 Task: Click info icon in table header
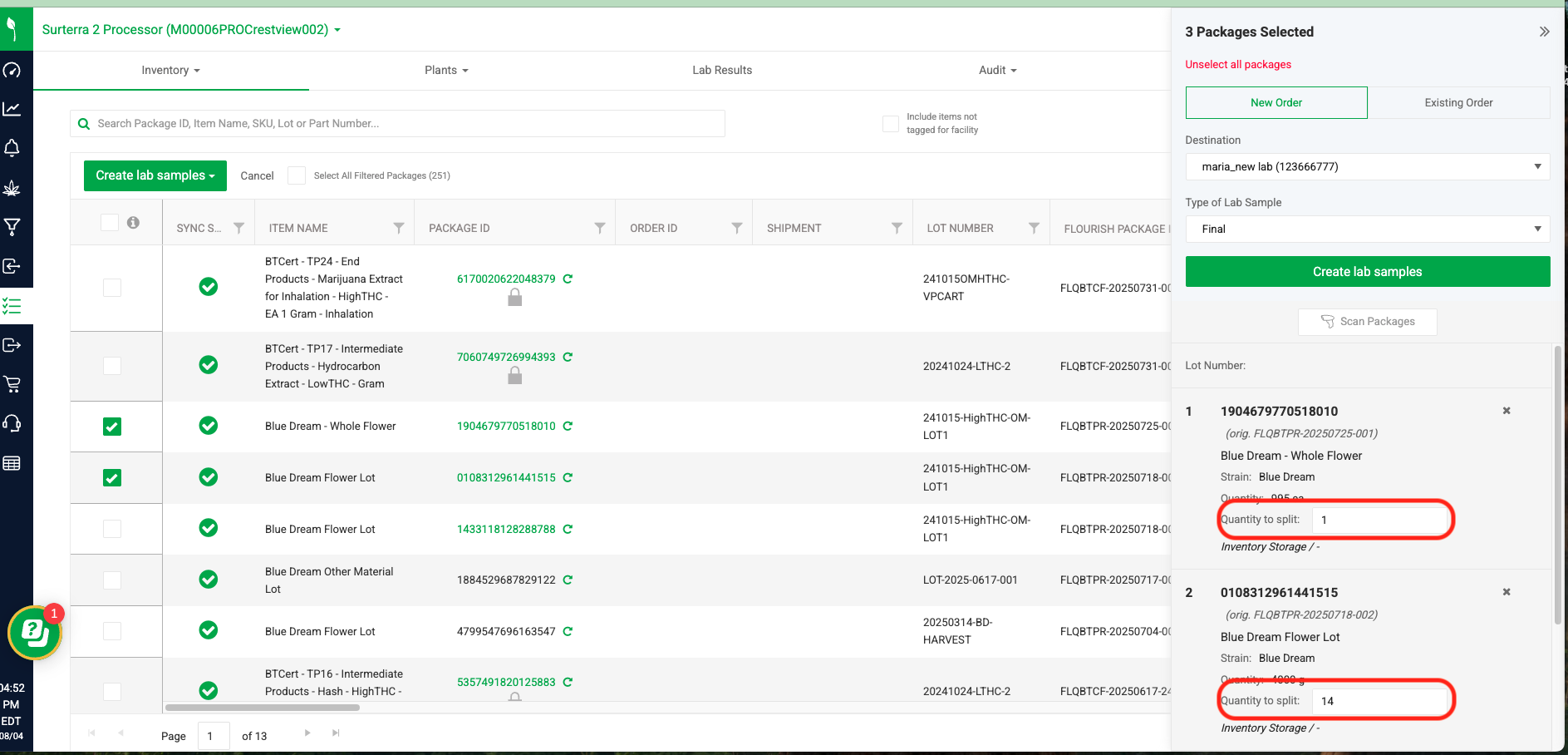tap(133, 222)
